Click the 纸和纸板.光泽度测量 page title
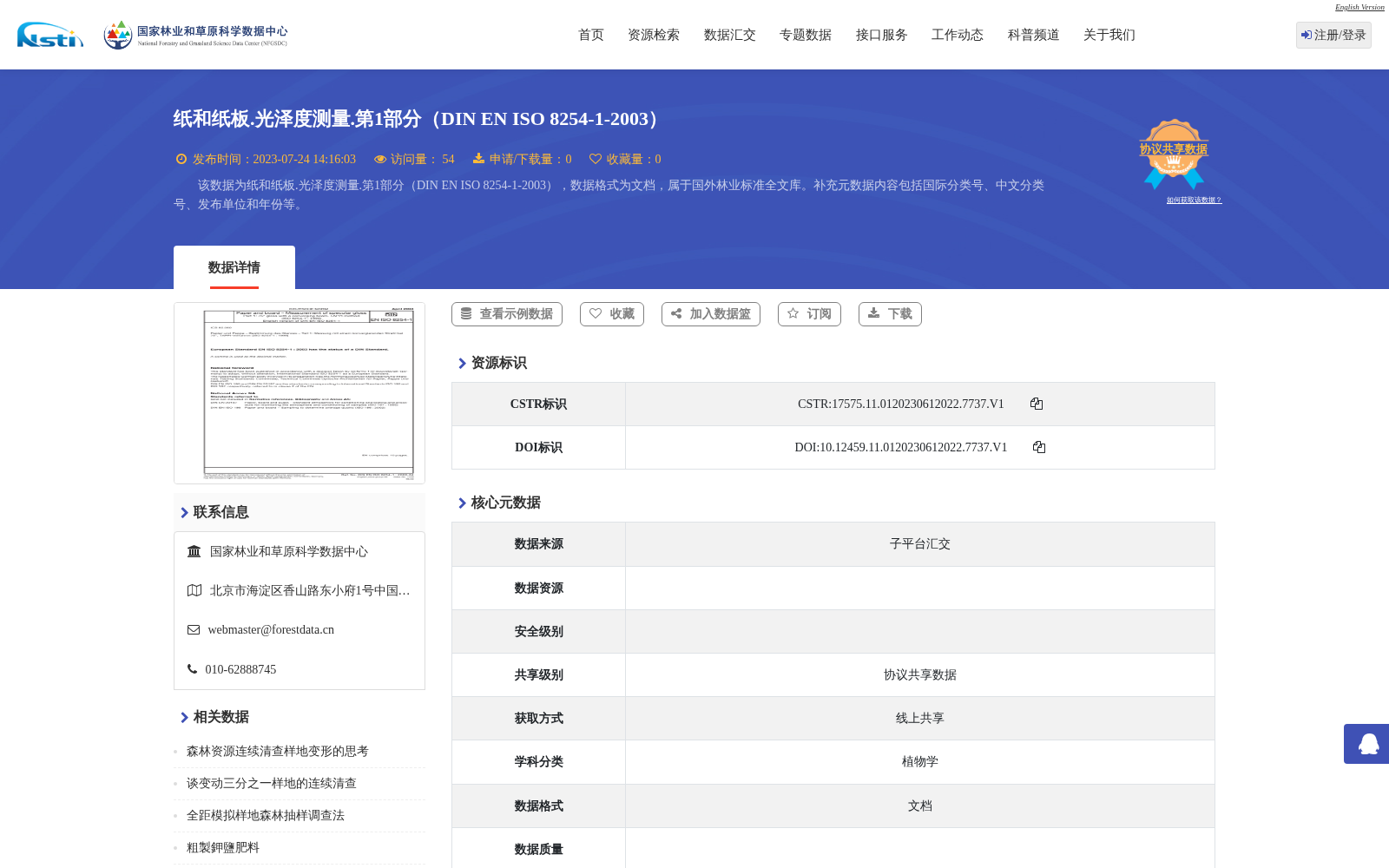 tap(419, 119)
